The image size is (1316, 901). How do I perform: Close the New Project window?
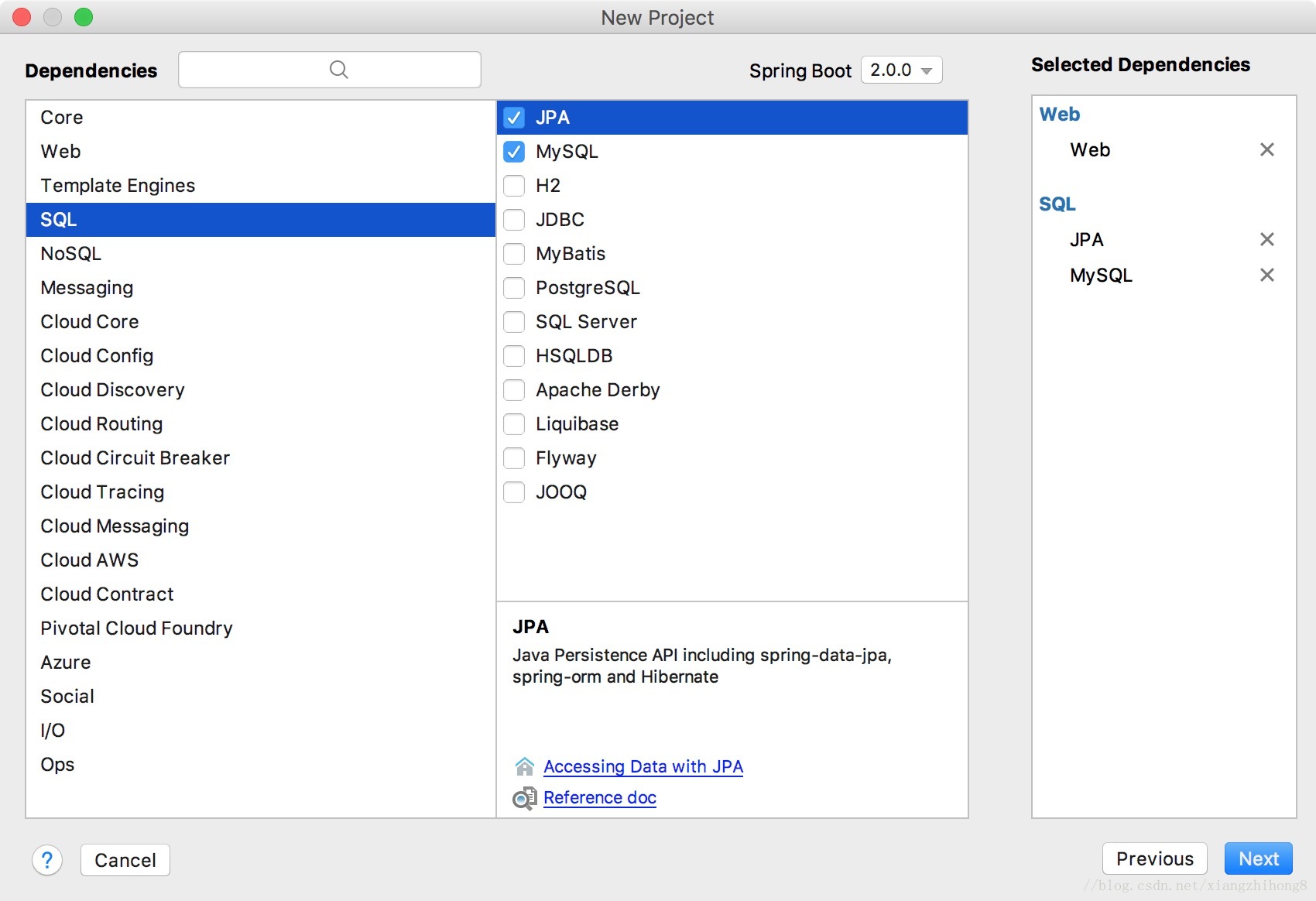coord(22,17)
